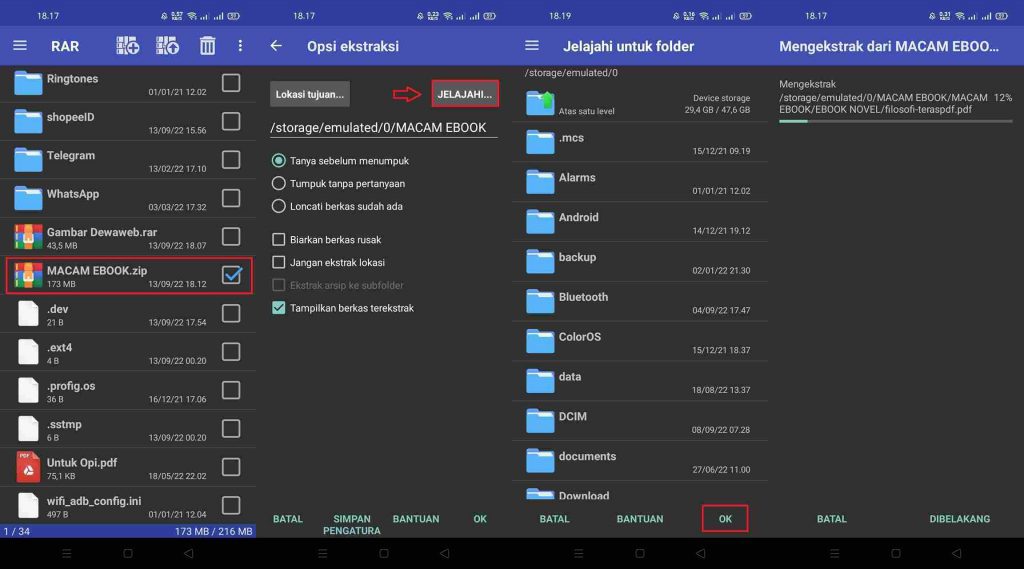Tap the Untuk Opi.pdf file icon
Viewport: 1024px width, 569px height.
[28, 467]
